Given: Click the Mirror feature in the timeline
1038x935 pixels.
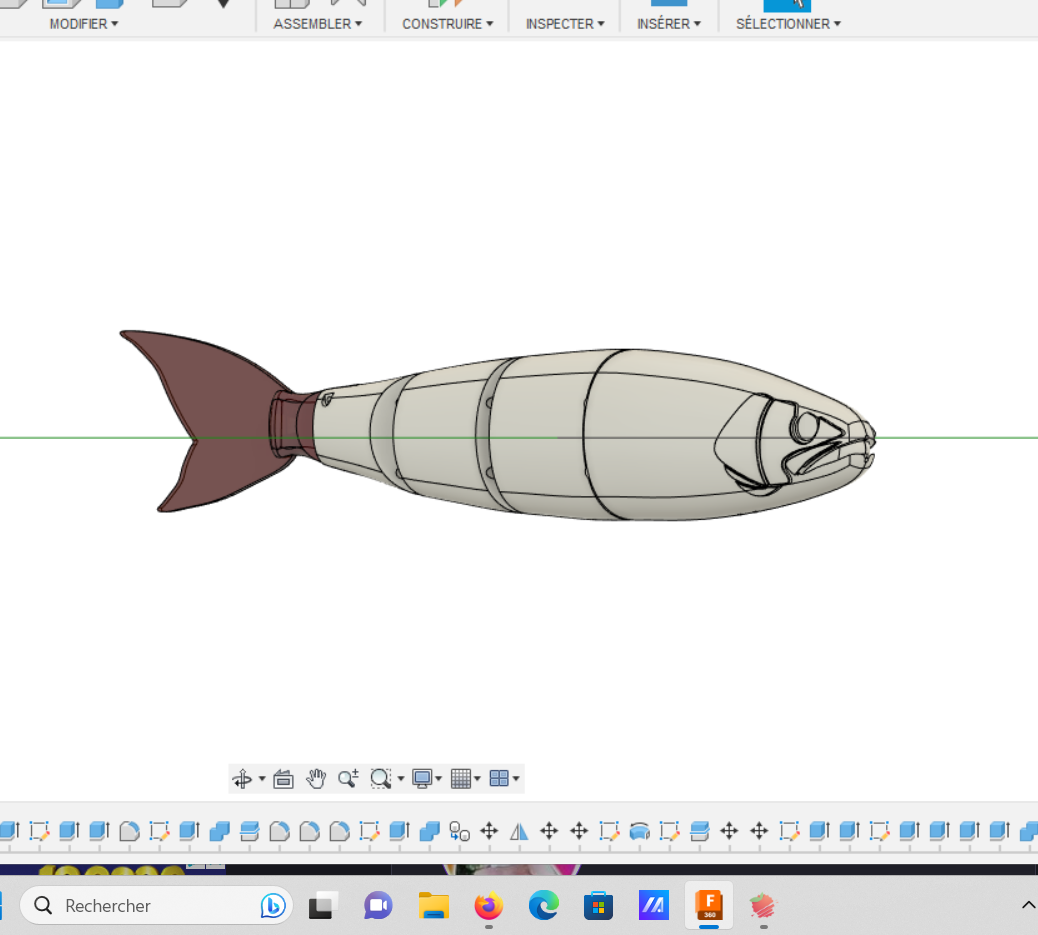Looking at the screenshot, I should coord(519,831).
